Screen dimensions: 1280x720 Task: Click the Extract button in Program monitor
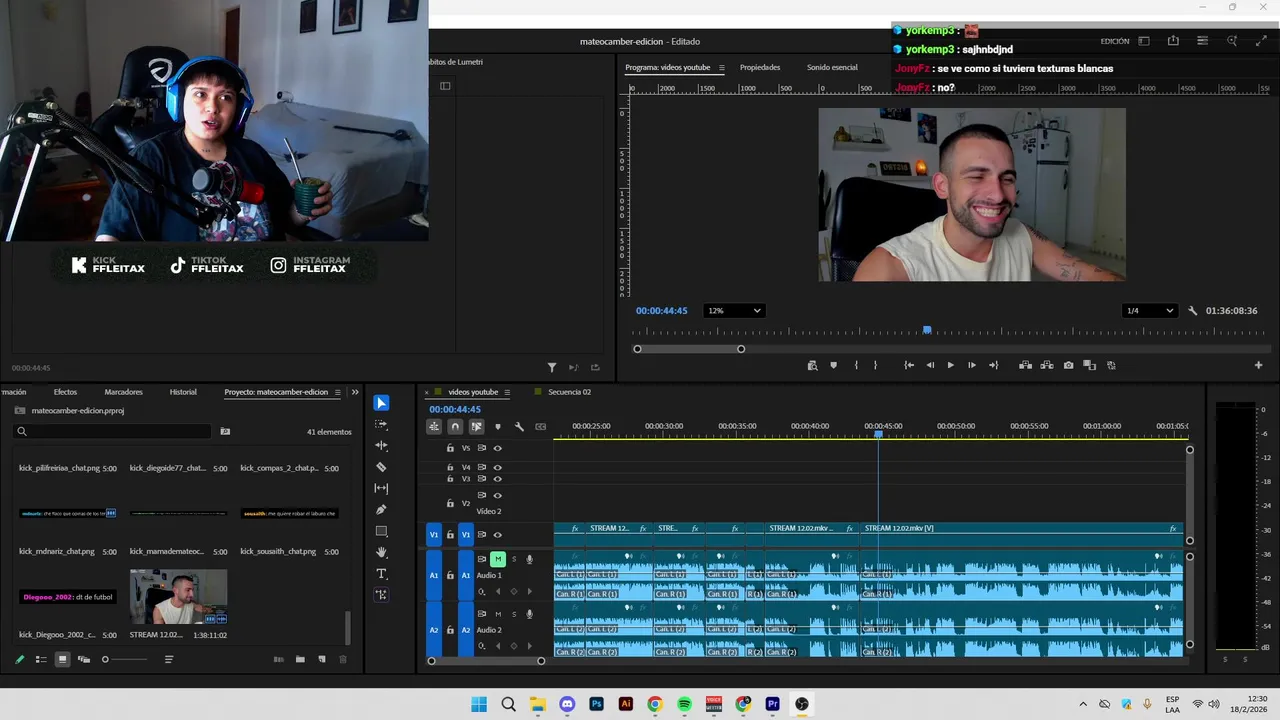point(1047,365)
